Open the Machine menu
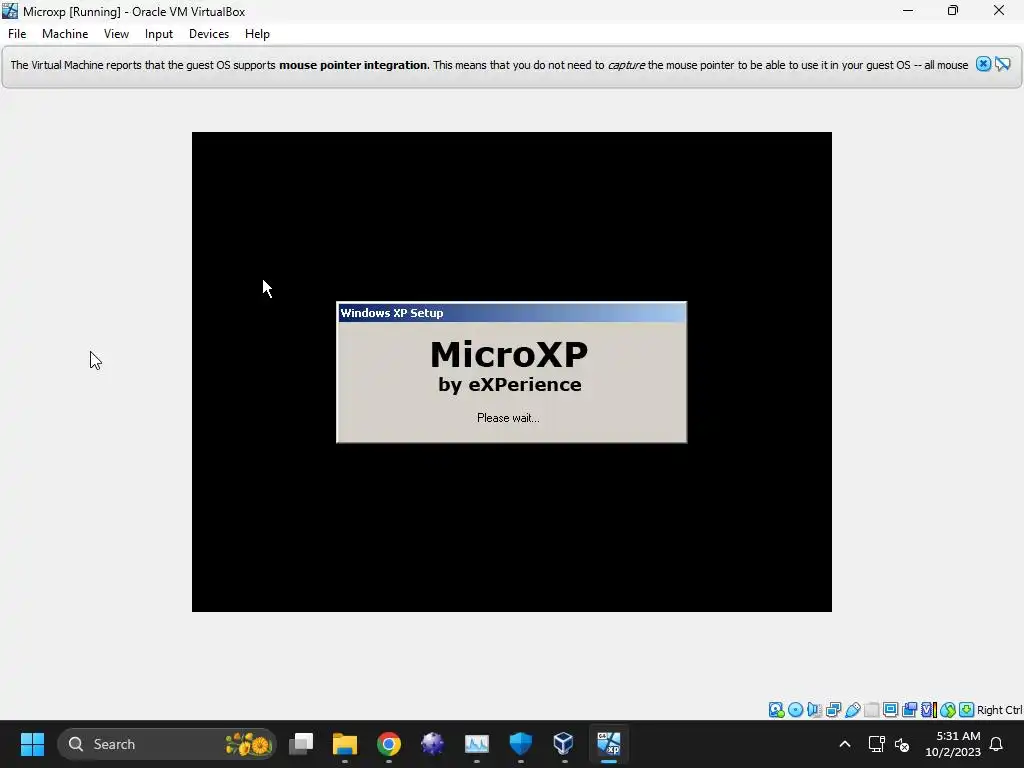 [65, 34]
